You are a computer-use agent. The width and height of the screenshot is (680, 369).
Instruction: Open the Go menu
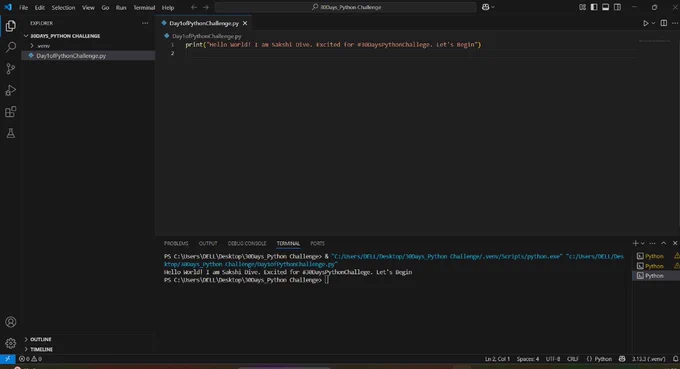tap(105, 7)
